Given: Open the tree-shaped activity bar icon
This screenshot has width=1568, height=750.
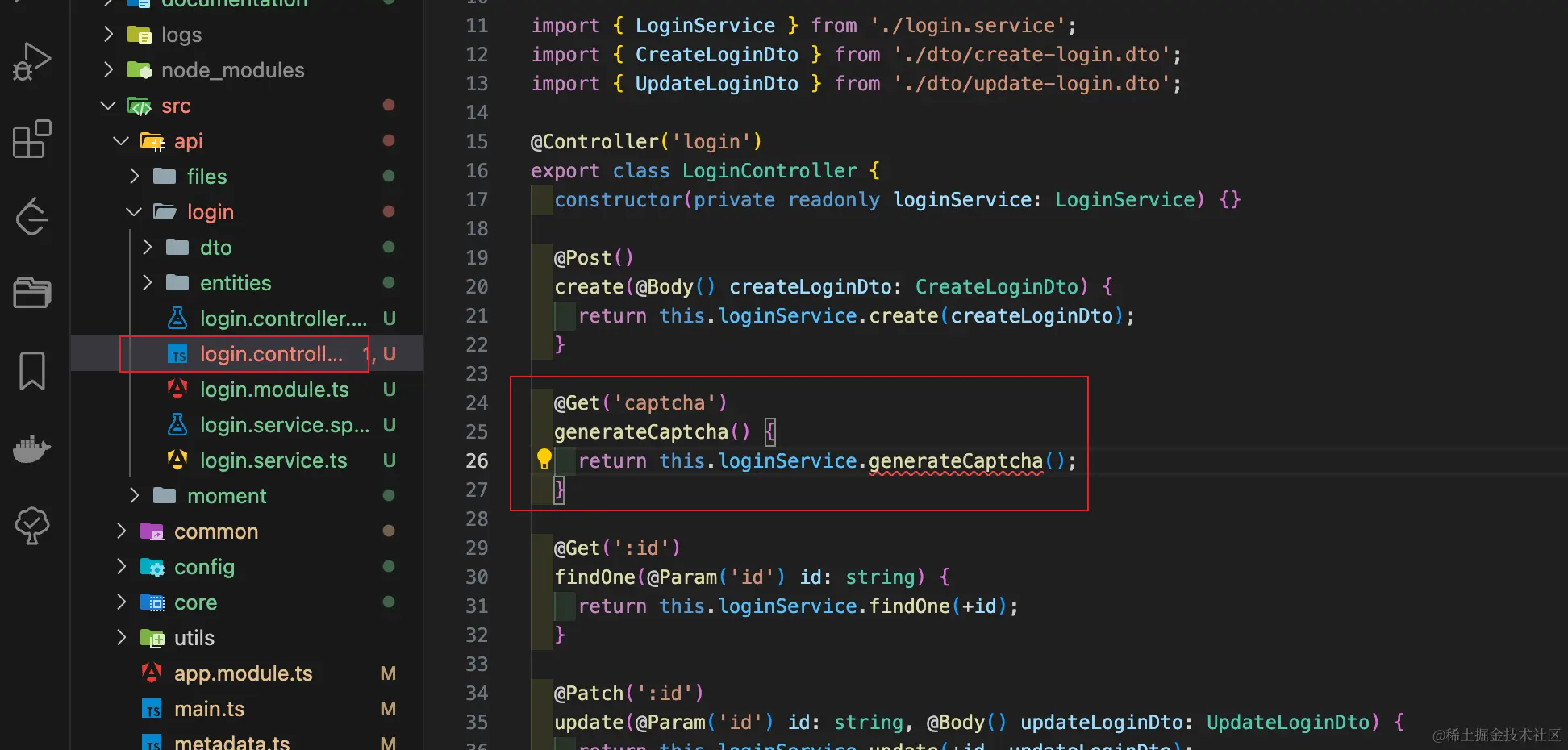Looking at the screenshot, I should click(32, 526).
